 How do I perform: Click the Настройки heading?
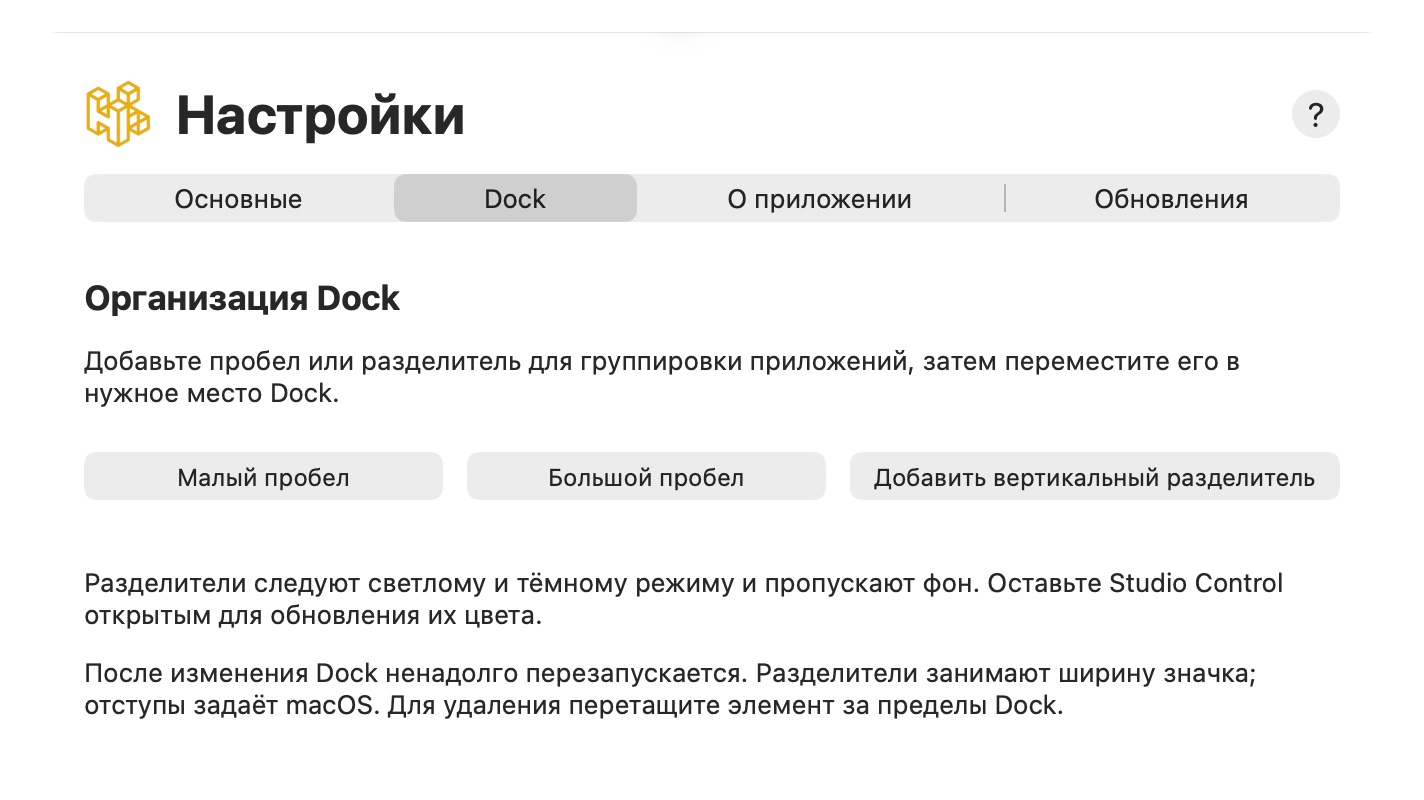(x=320, y=115)
